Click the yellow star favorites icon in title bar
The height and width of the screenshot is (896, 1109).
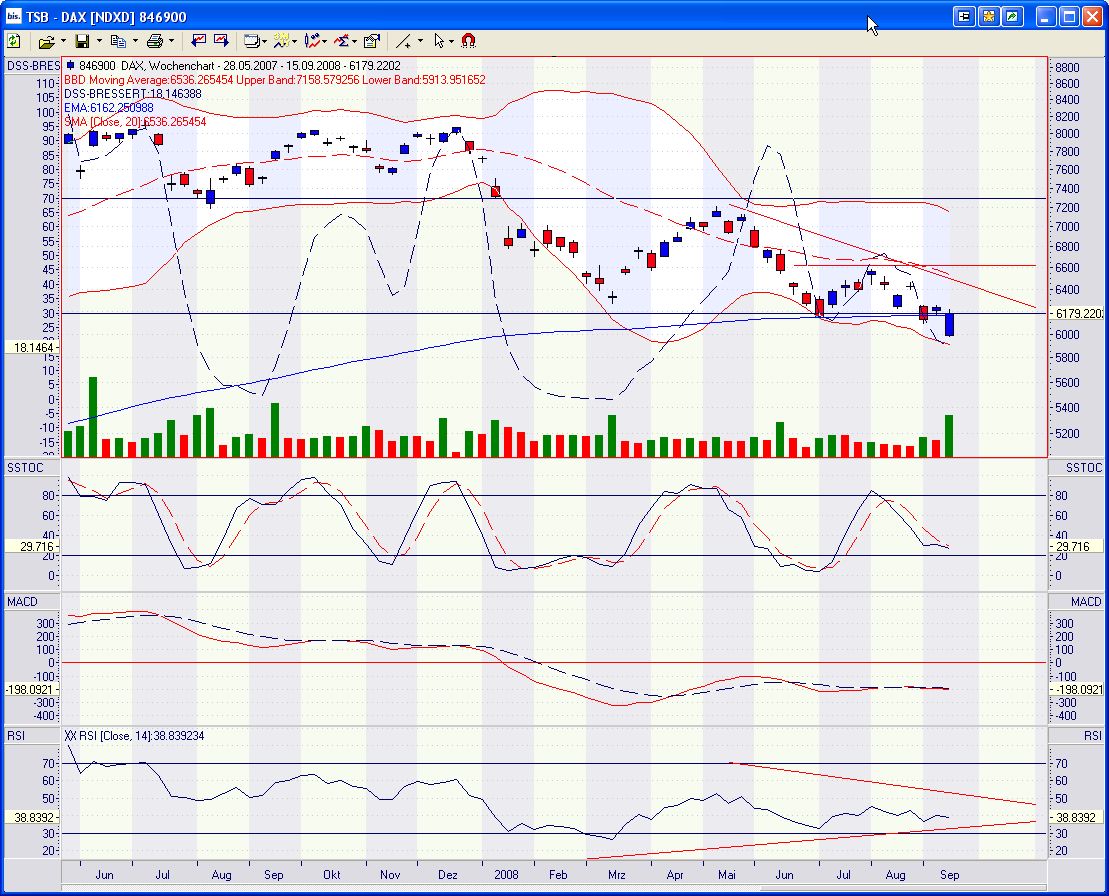pos(988,16)
